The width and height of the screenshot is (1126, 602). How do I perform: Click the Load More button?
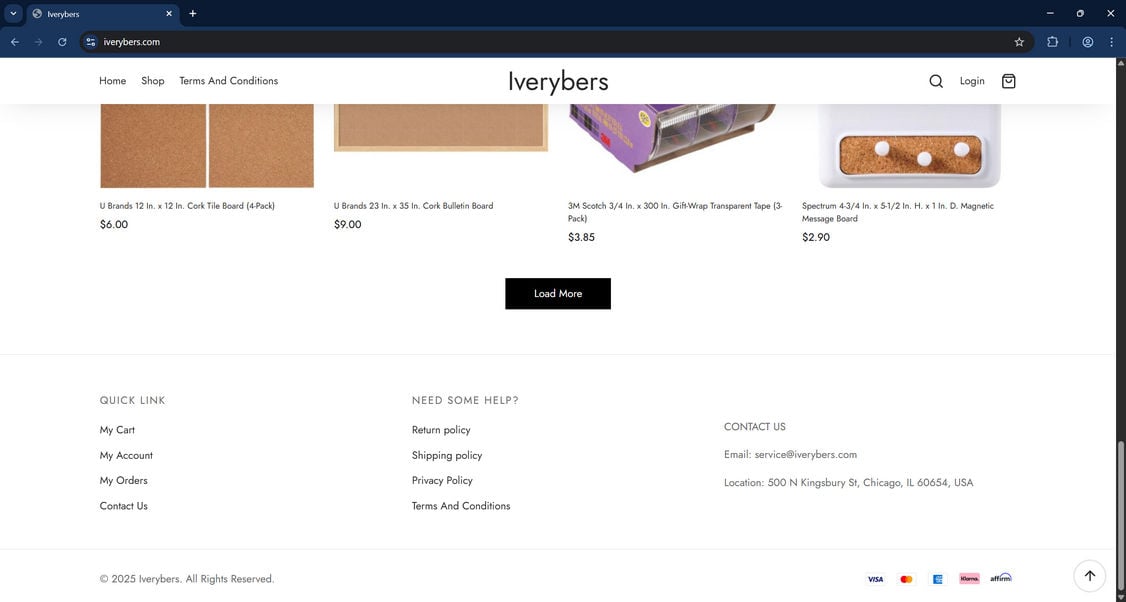coord(558,294)
